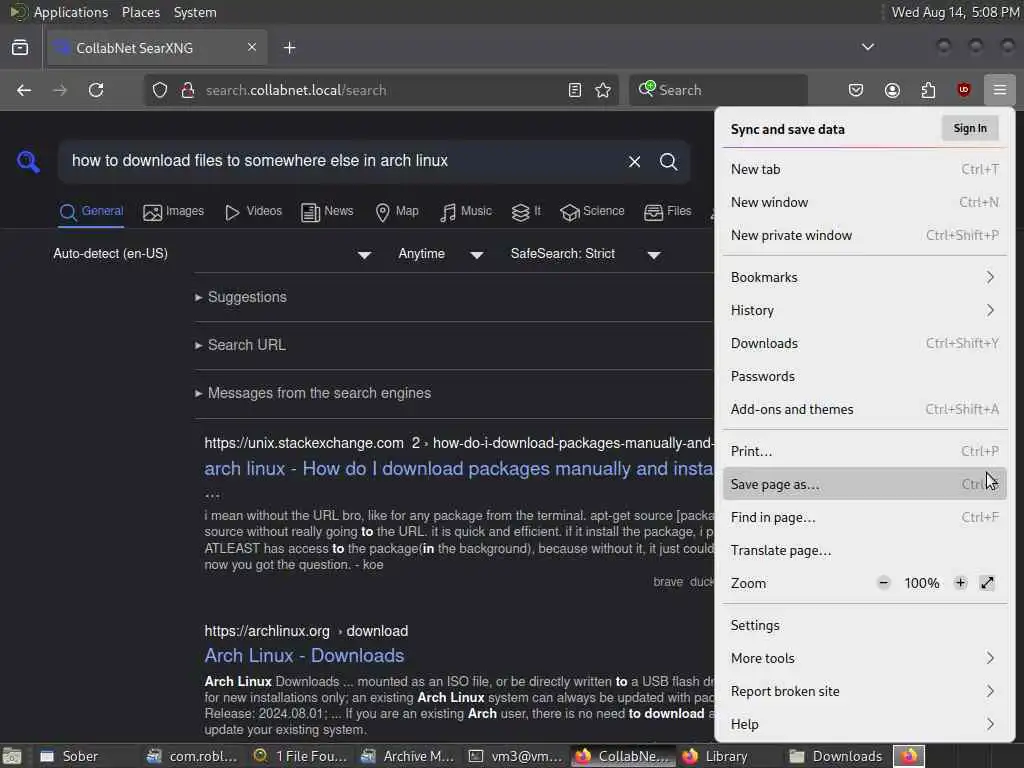Open a new tab with the plus icon
This screenshot has height=768, width=1024.
coord(289,48)
